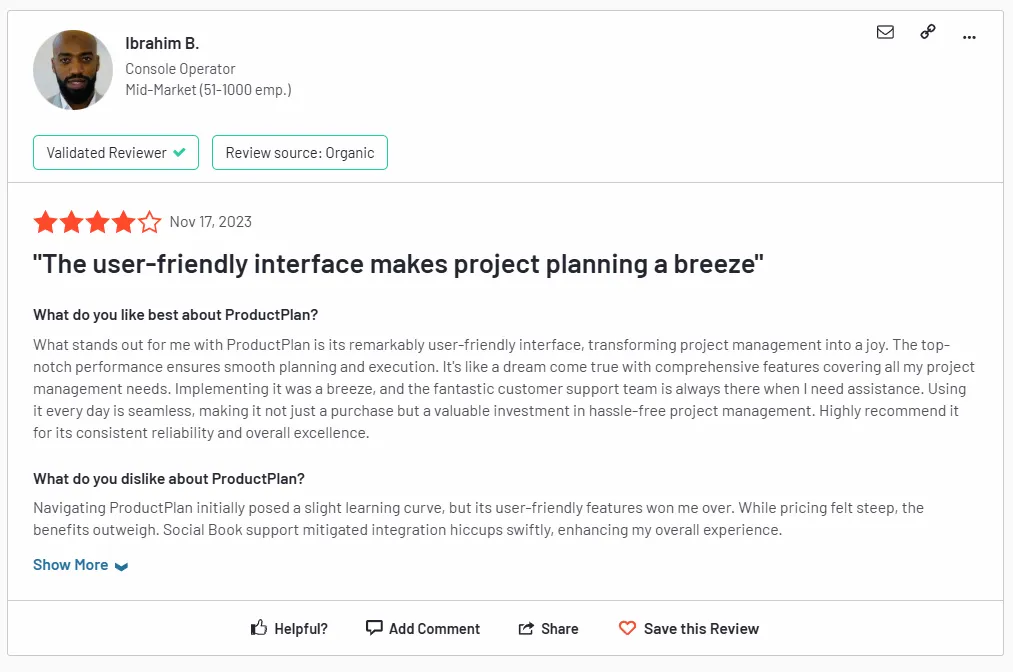Expand the review with Show More
Viewport: 1013px width, 672px height.
click(81, 565)
